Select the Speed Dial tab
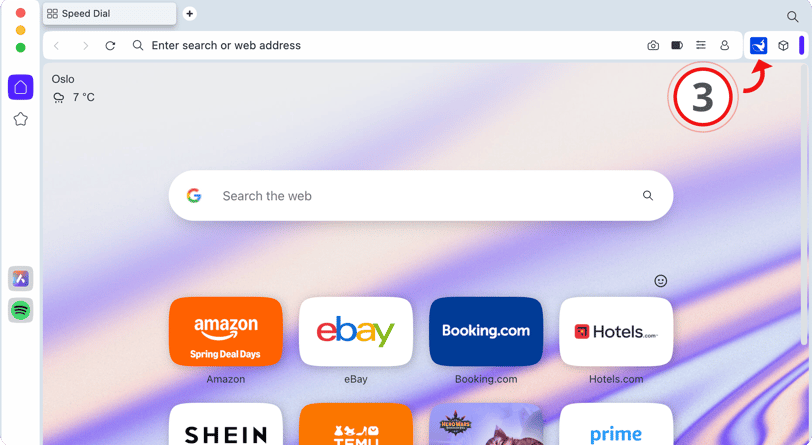This screenshot has width=812, height=445. pos(109,13)
